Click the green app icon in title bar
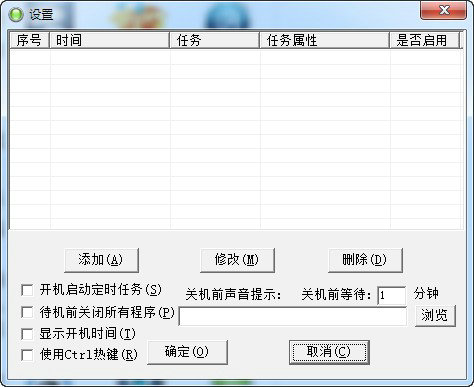This screenshot has width=474, height=387. pos(15,14)
